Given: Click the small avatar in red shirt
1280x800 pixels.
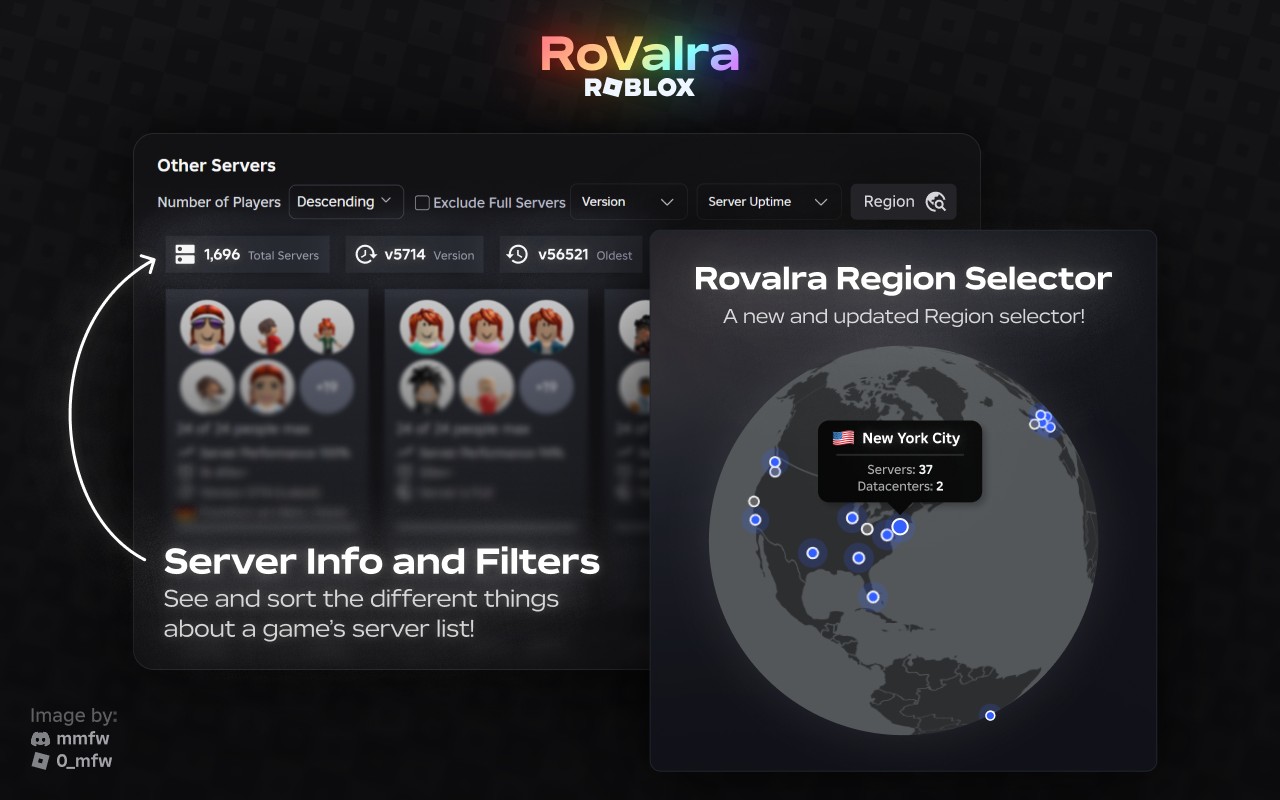Looking at the screenshot, I should (268, 327).
